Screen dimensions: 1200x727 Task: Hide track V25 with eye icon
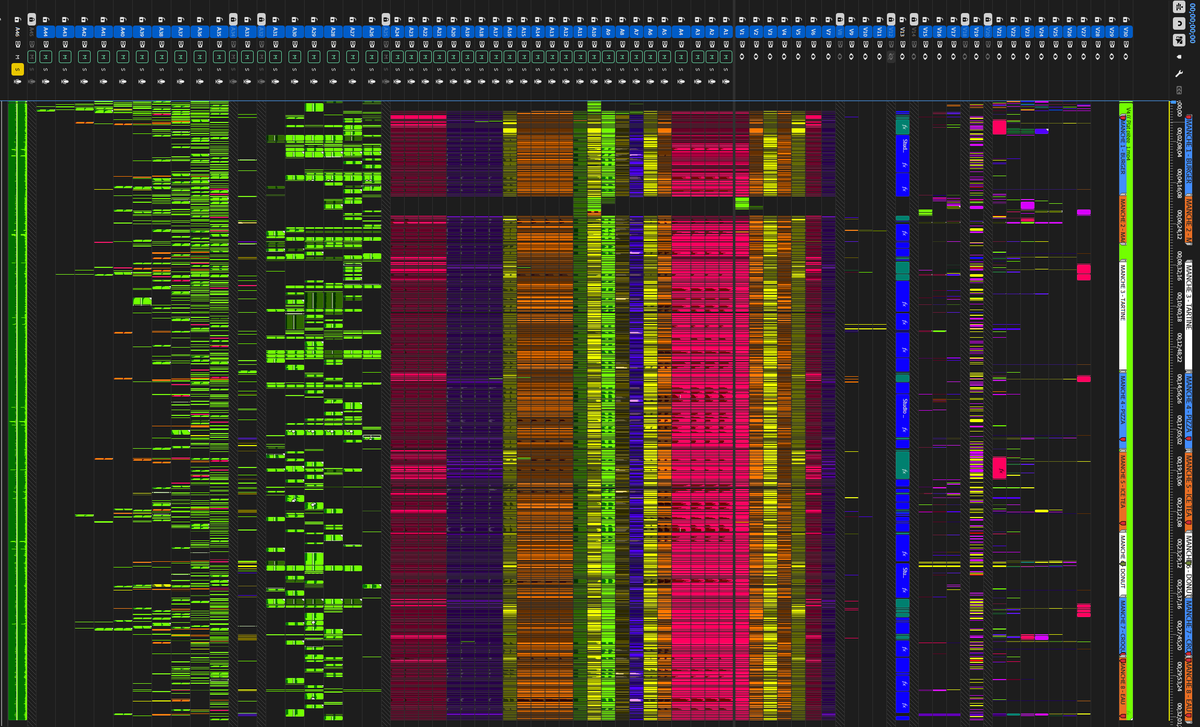pos(1055,57)
